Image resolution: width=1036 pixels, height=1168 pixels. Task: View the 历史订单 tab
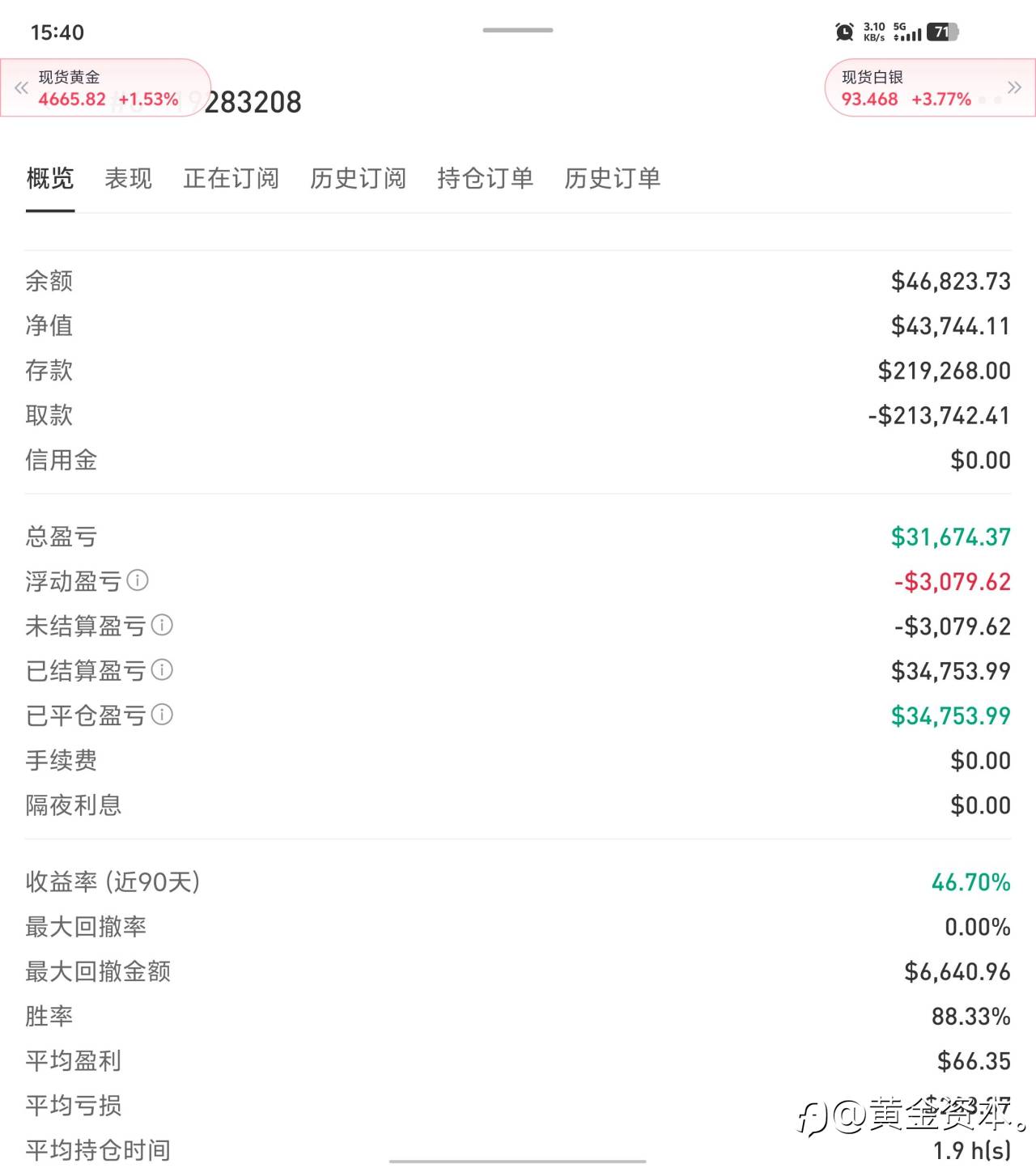(612, 178)
